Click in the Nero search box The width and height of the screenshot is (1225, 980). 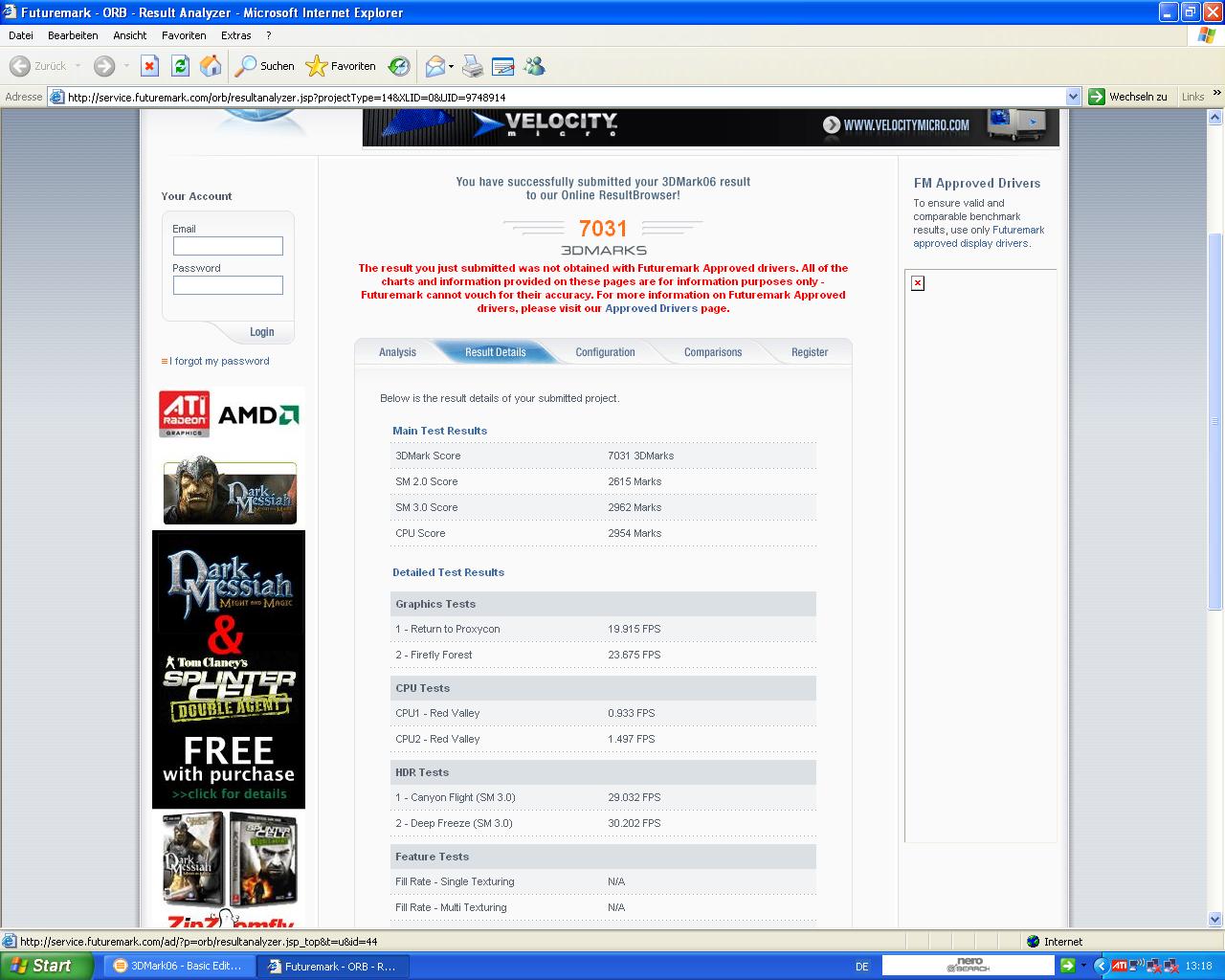pos(969,966)
